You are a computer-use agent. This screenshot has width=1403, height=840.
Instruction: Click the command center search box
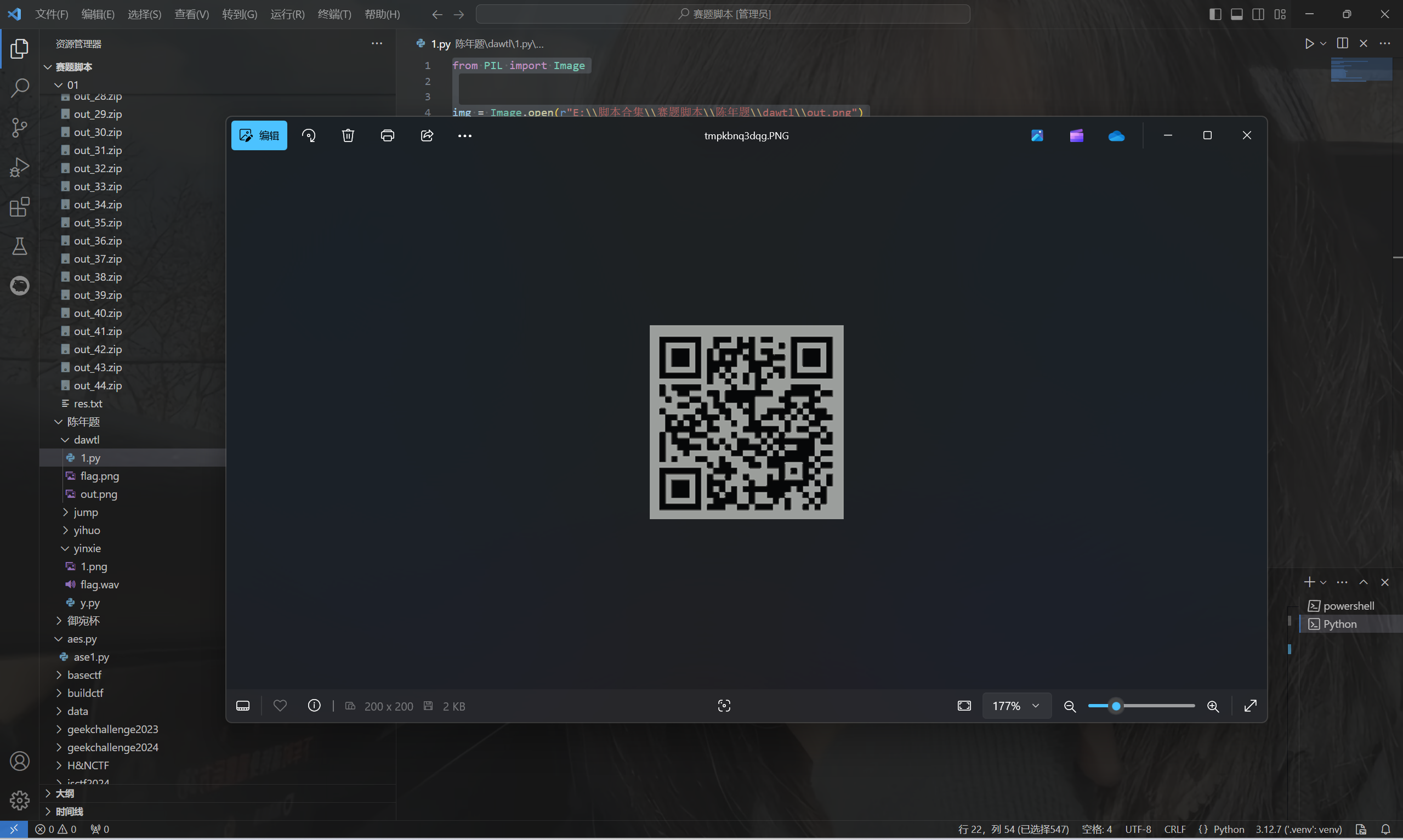click(x=723, y=14)
